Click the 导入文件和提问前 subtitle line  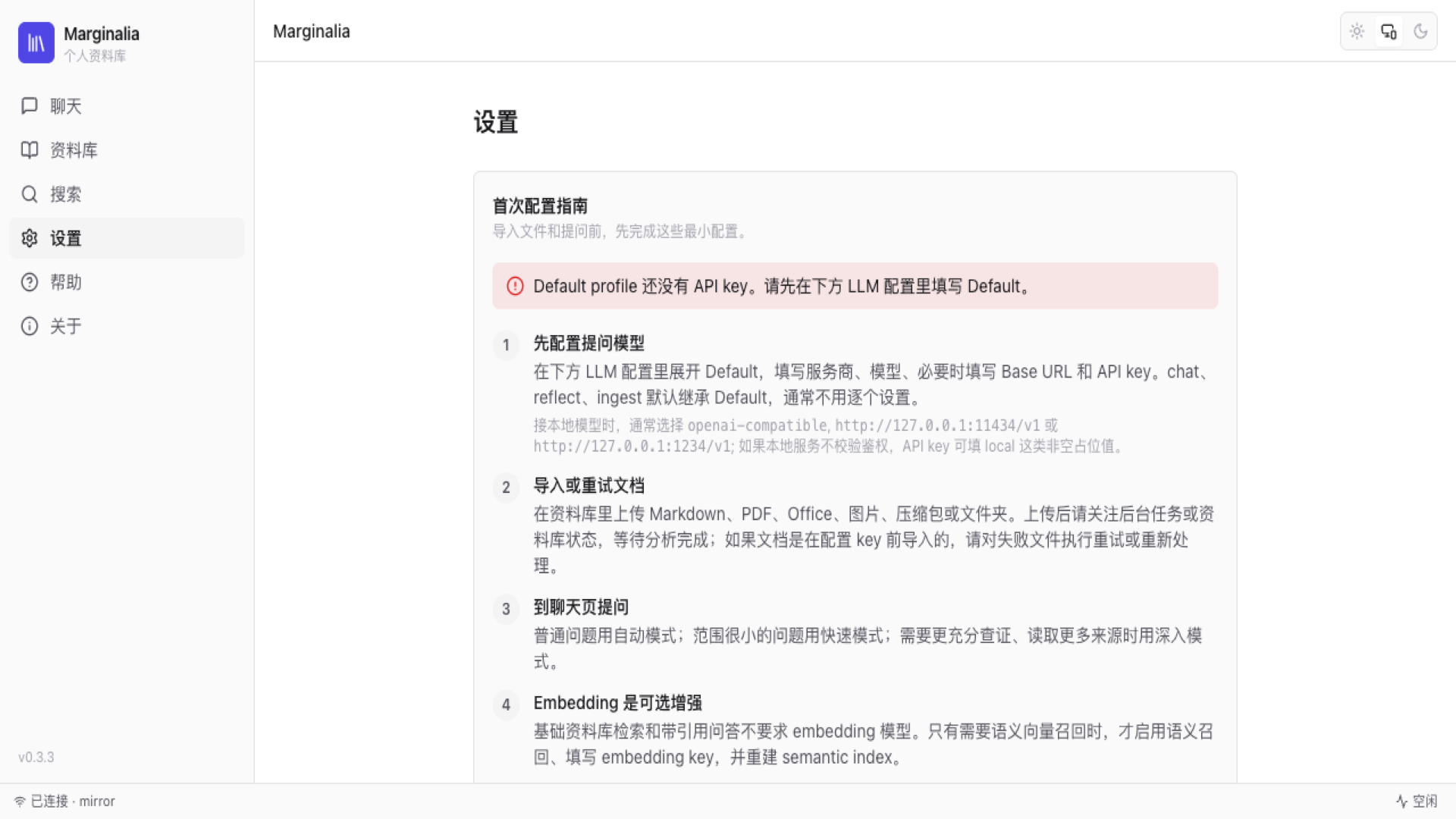coord(621,231)
